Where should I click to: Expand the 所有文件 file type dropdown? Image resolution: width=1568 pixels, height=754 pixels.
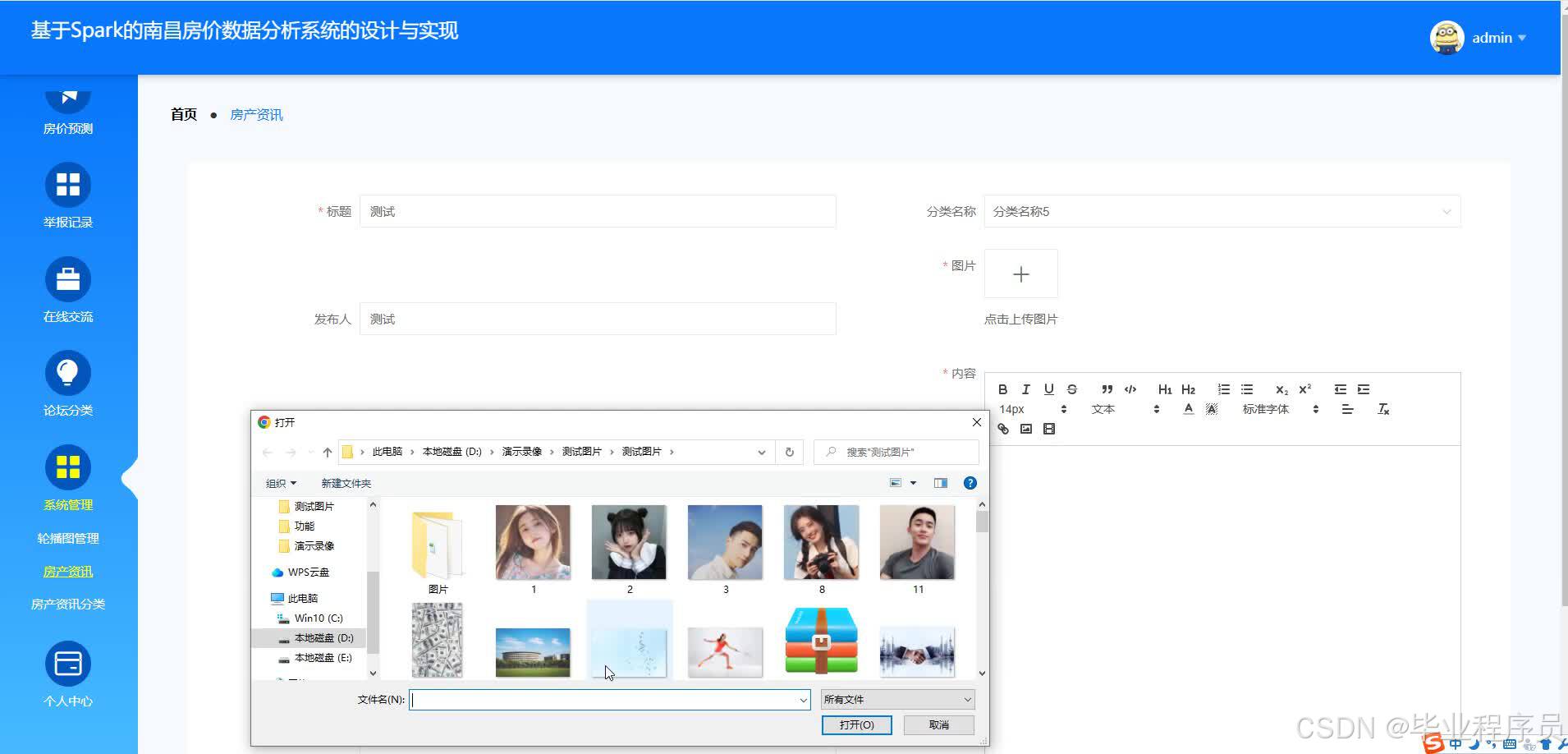pyautogui.click(x=896, y=699)
